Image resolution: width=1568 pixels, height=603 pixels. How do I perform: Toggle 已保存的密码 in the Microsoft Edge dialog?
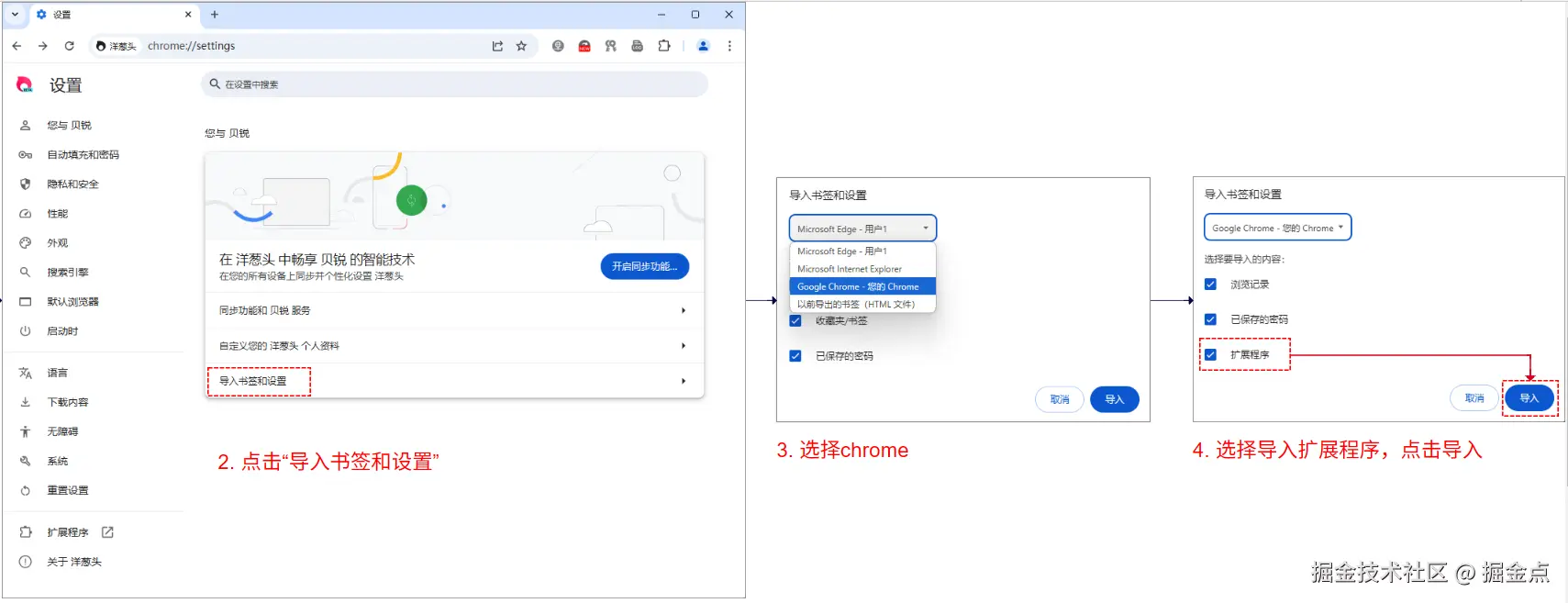pyautogui.click(x=795, y=356)
